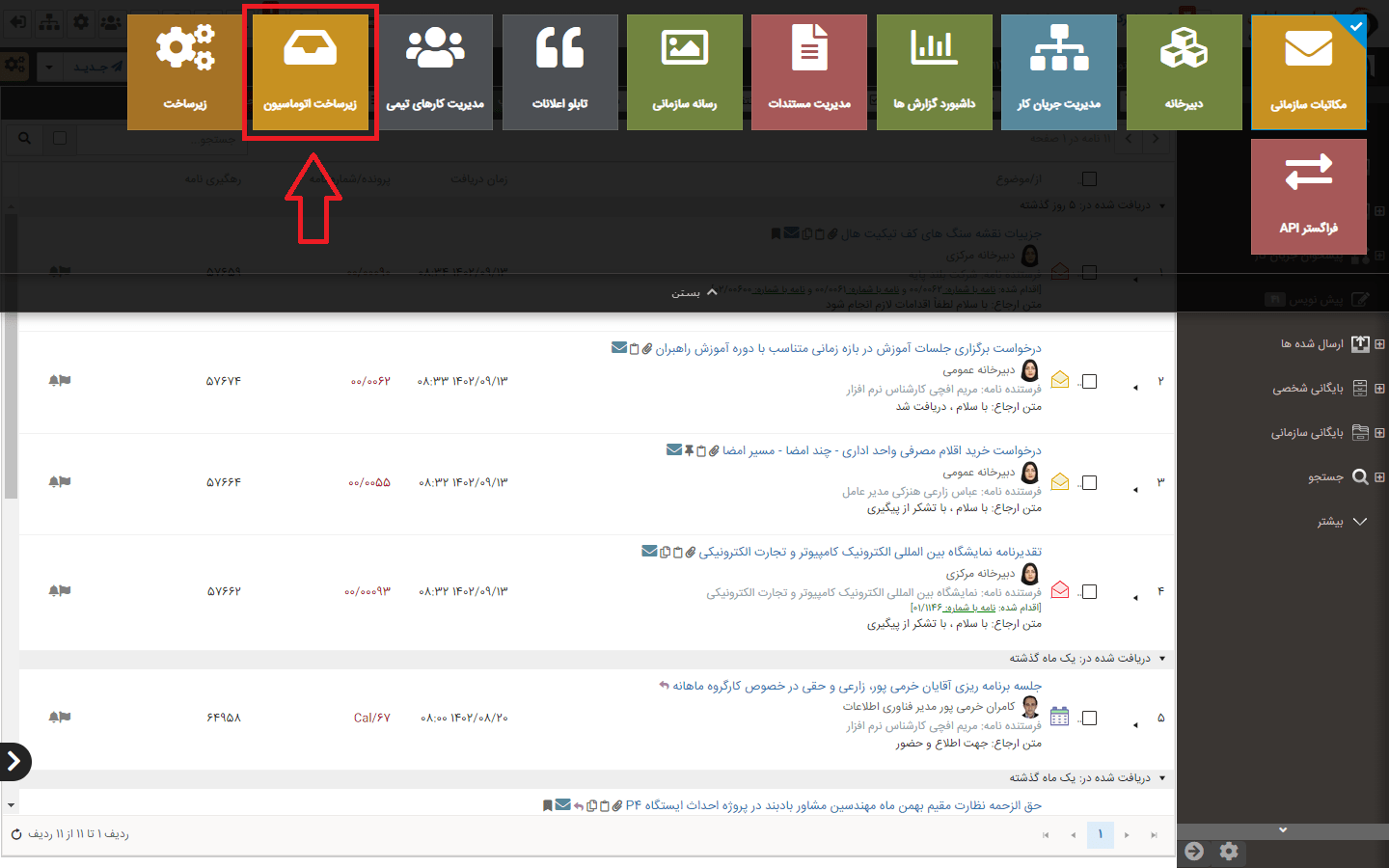Open the فراگستر API tile
Screen dimensions: 1389x868
click(x=1308, y=196)
